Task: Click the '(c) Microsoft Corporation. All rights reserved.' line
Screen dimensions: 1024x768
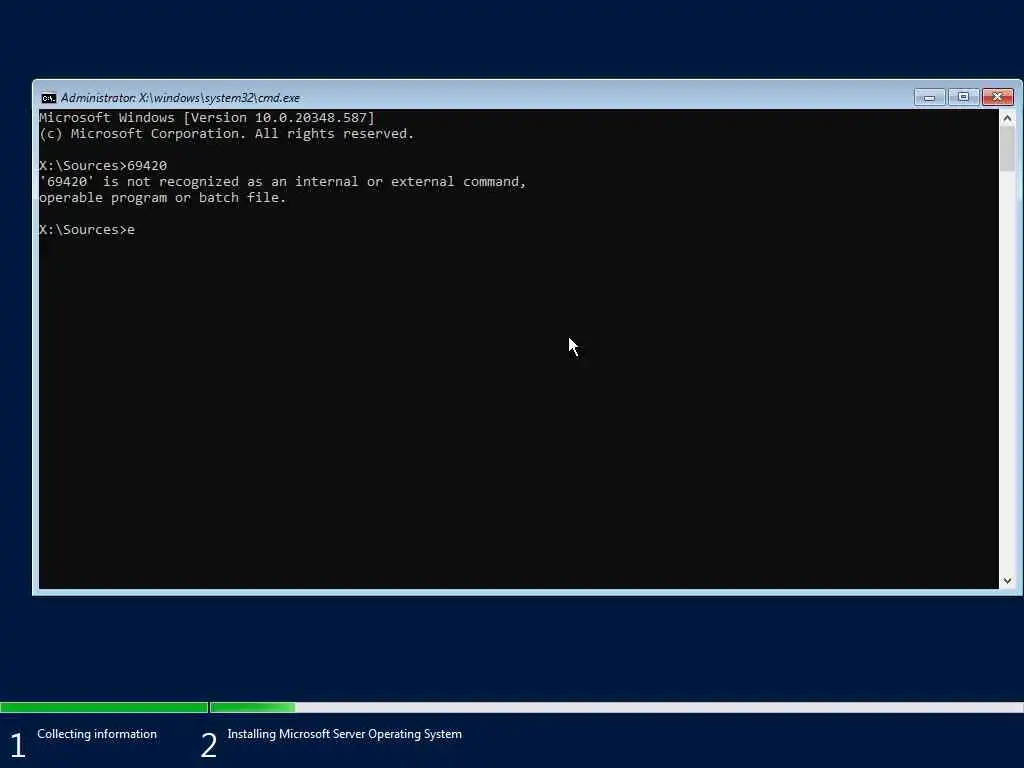Action: tap(227, 134)
